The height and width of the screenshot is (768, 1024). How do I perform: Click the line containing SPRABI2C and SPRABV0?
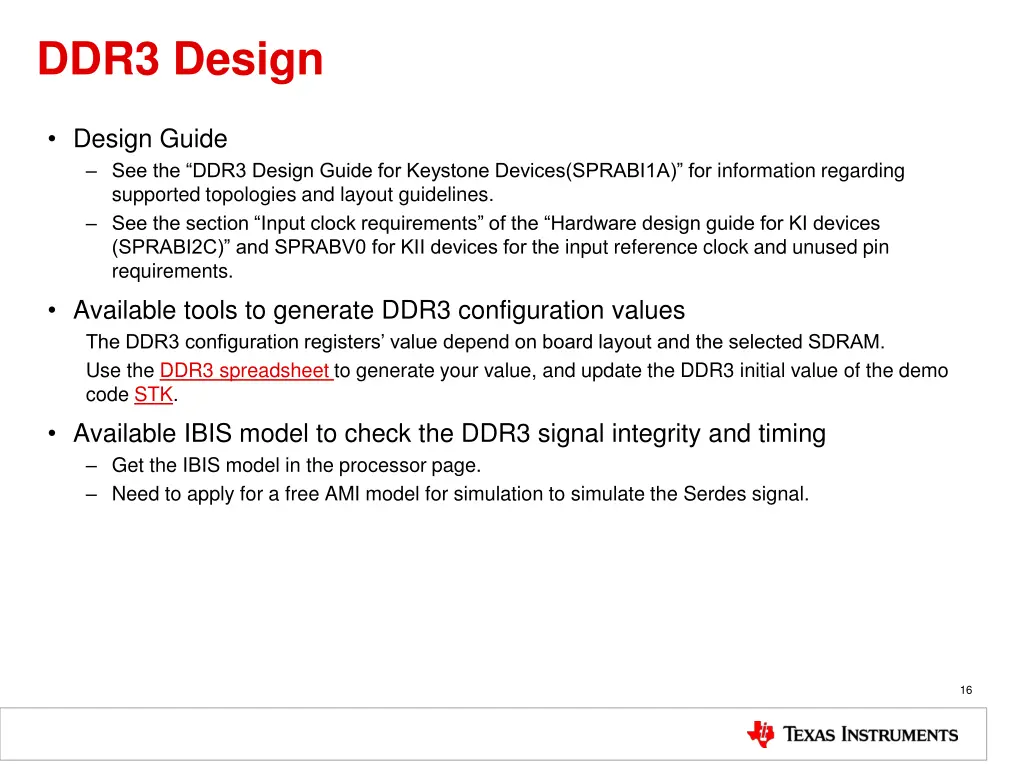[500, 248]
